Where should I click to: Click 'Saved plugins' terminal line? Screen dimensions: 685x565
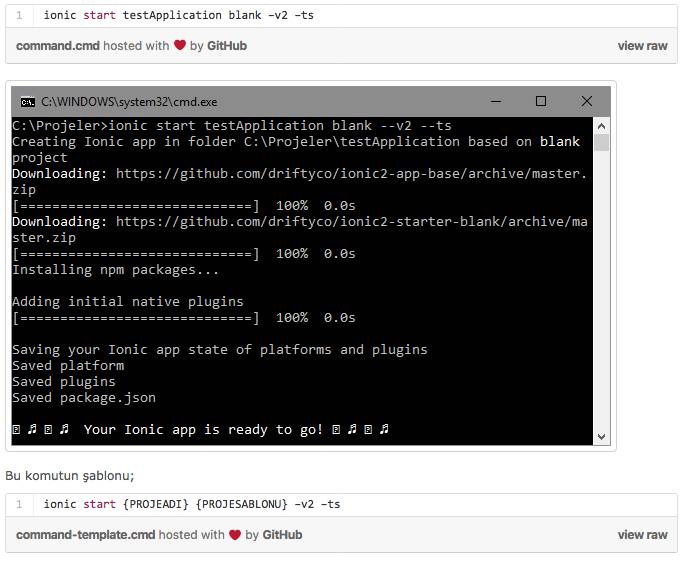pyautogui.click(x=64, y=382)
